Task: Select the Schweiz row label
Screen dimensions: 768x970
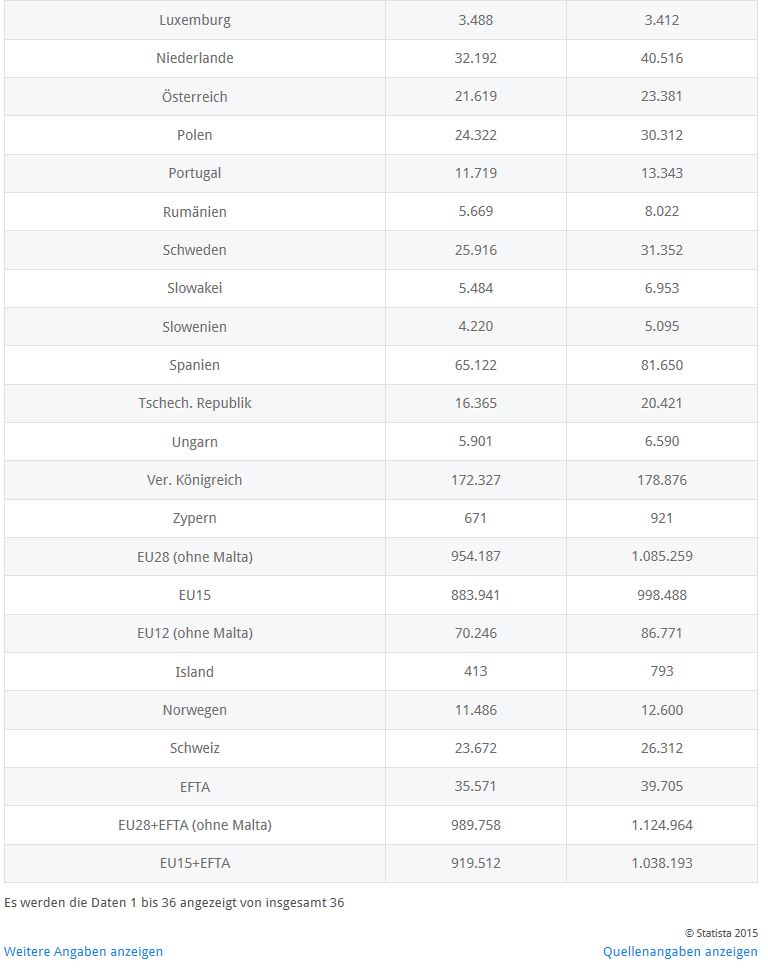Action: point(195,748)
